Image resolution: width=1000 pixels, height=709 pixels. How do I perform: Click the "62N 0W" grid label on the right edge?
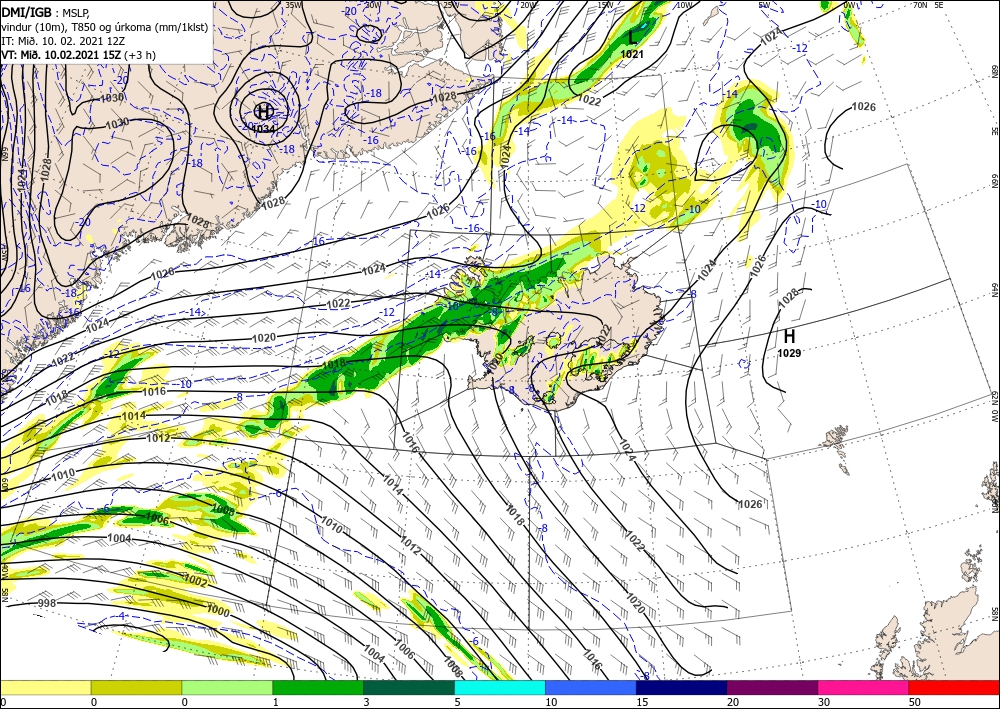pyautogui.click(x=994, y=408)
